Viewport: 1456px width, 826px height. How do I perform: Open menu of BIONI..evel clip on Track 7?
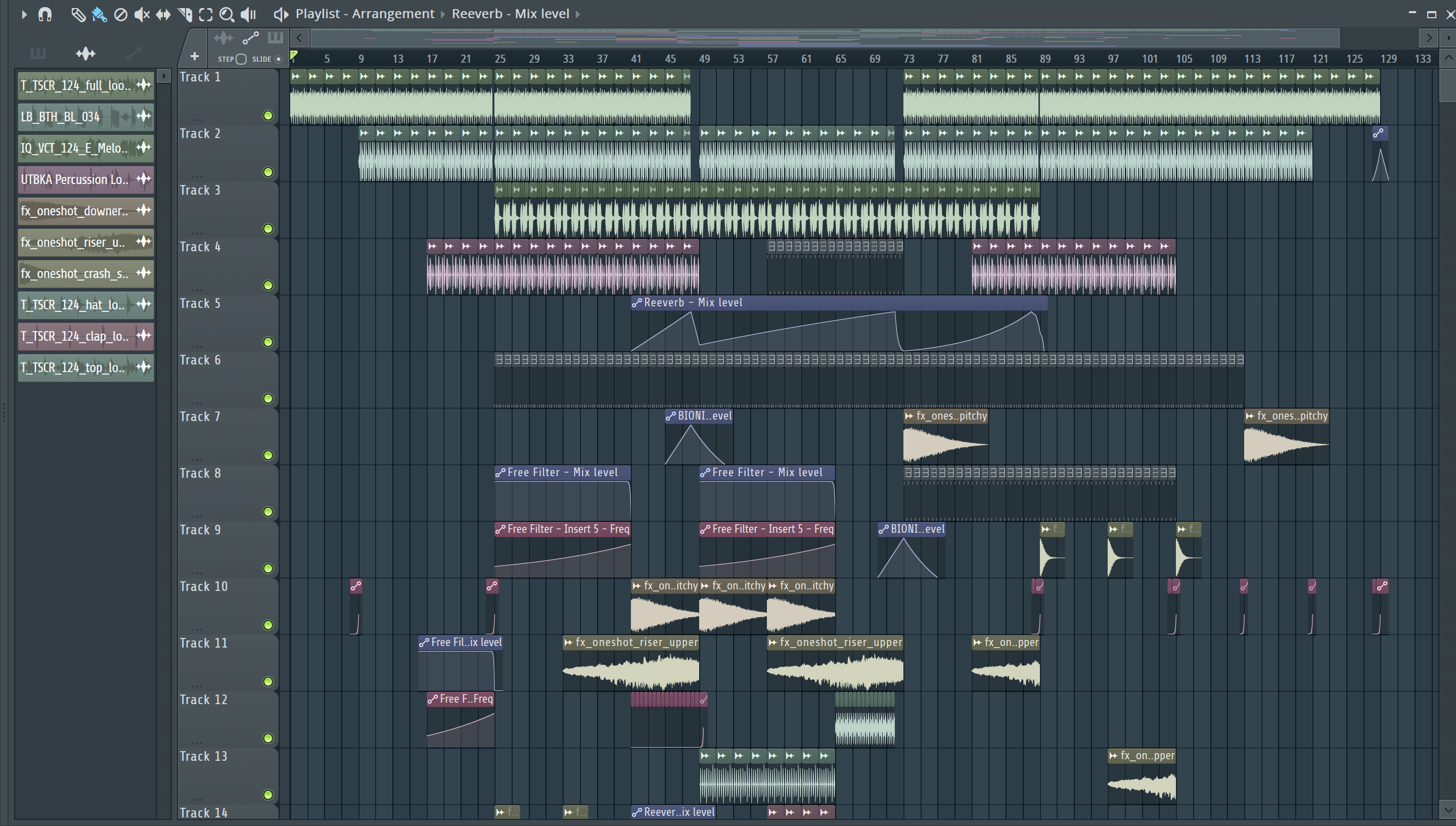[670, 416]
